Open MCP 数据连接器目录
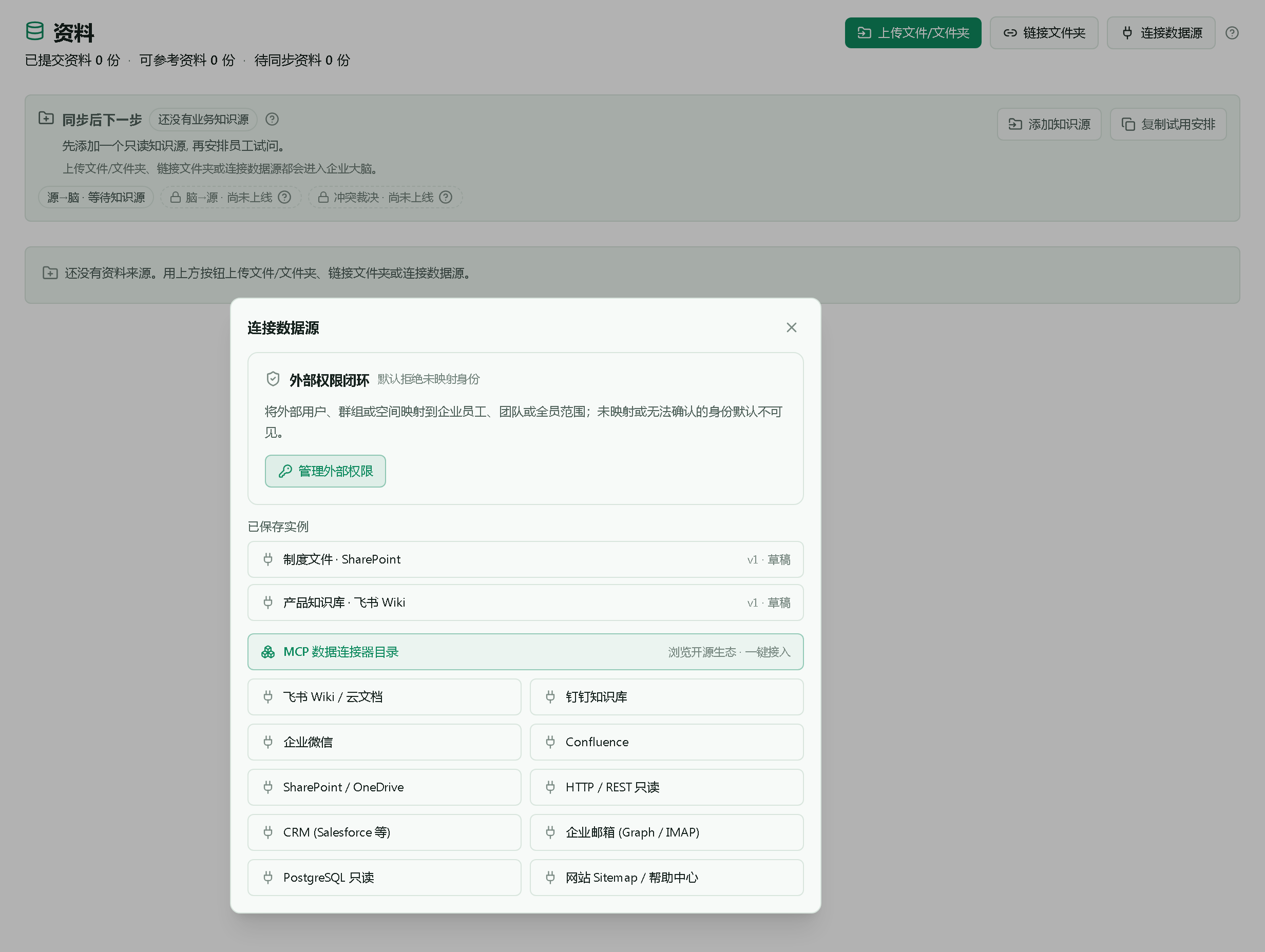Screen dimensions: 1265x952 (x=525, y=652)
